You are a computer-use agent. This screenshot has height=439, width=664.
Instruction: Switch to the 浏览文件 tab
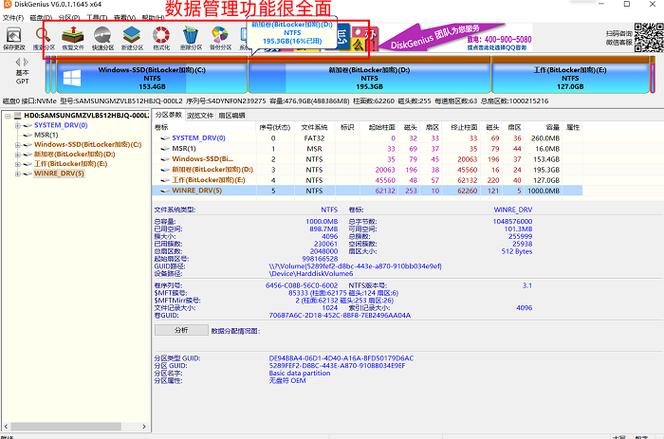coord(200,116)
